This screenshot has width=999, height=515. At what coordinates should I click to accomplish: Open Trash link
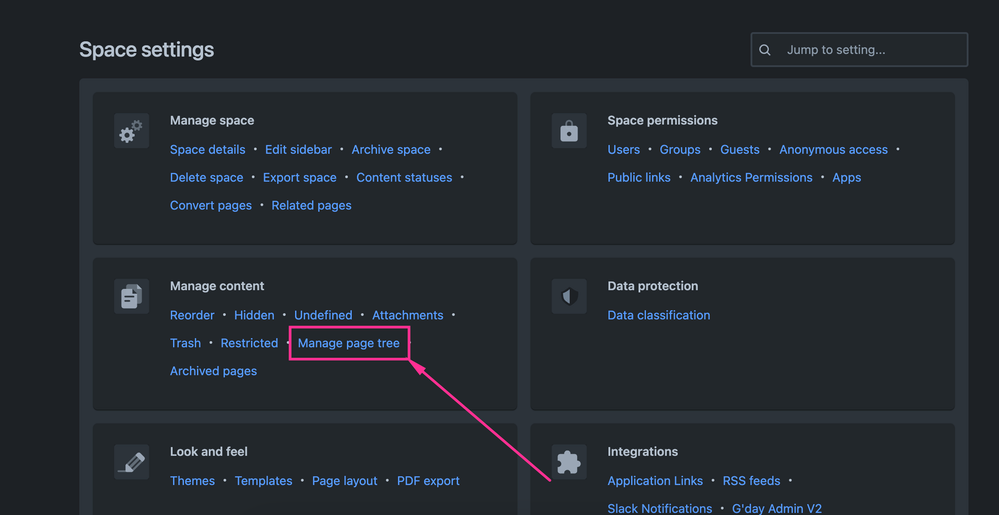point(185,344)
